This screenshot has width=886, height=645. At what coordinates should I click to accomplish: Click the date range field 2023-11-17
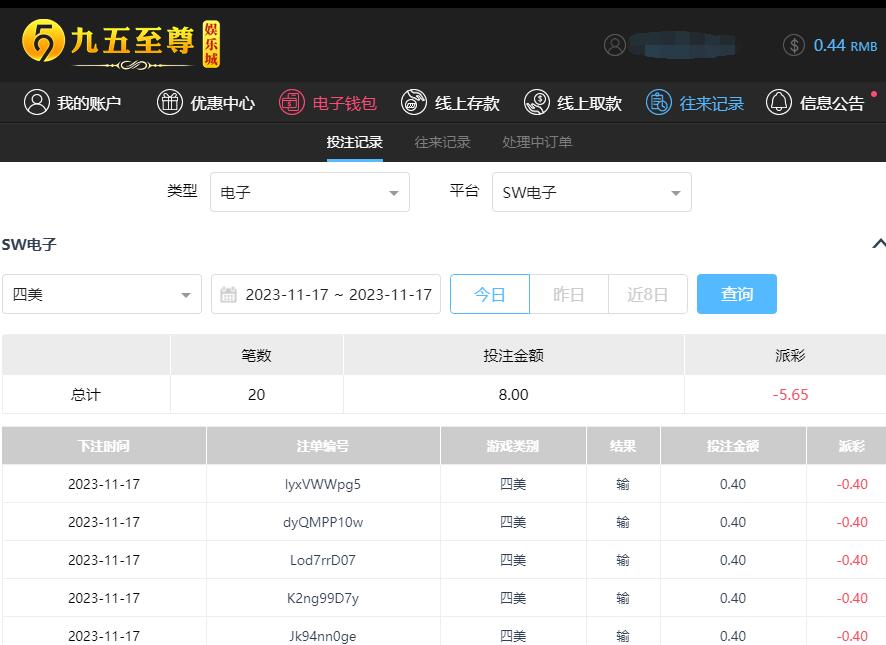[326, 294]
